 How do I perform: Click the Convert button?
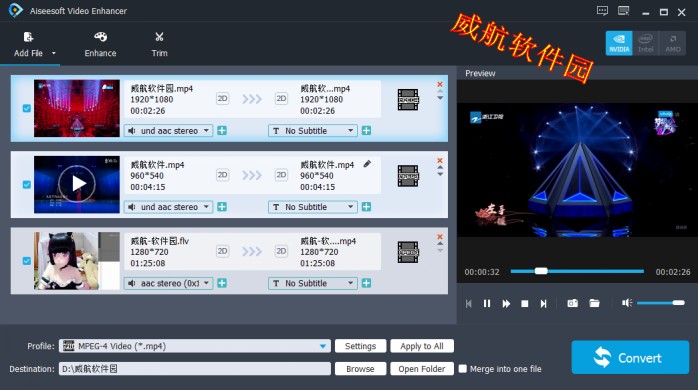(x=630, y=357)
